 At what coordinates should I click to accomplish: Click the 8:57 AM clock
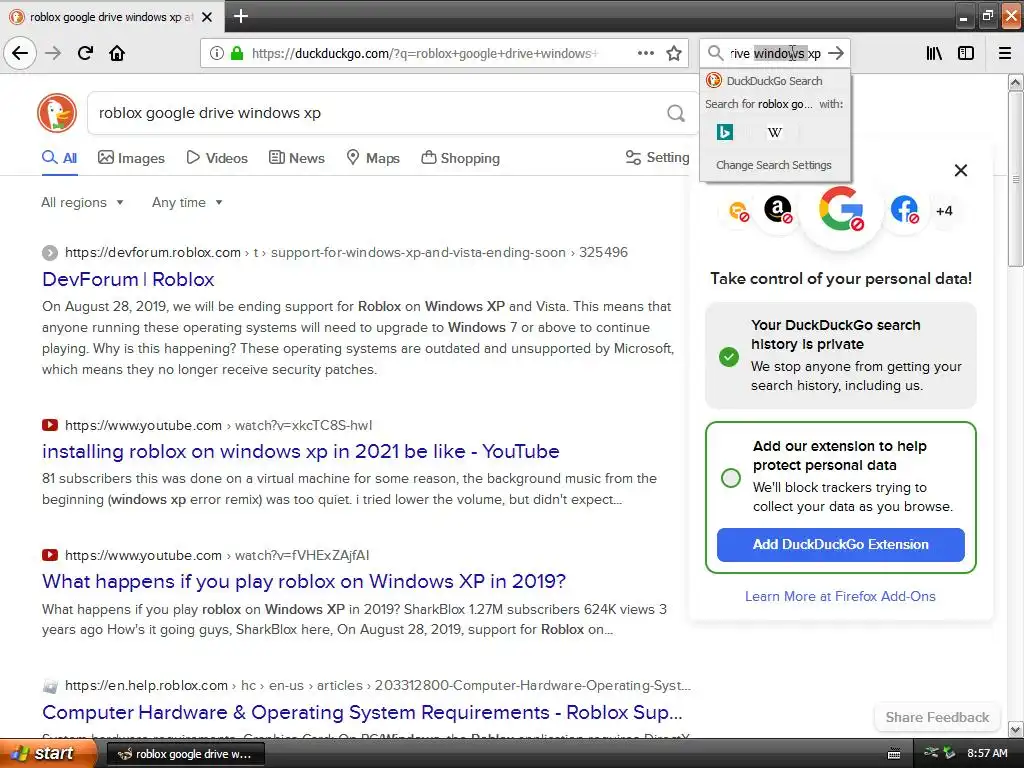(987, 753)
